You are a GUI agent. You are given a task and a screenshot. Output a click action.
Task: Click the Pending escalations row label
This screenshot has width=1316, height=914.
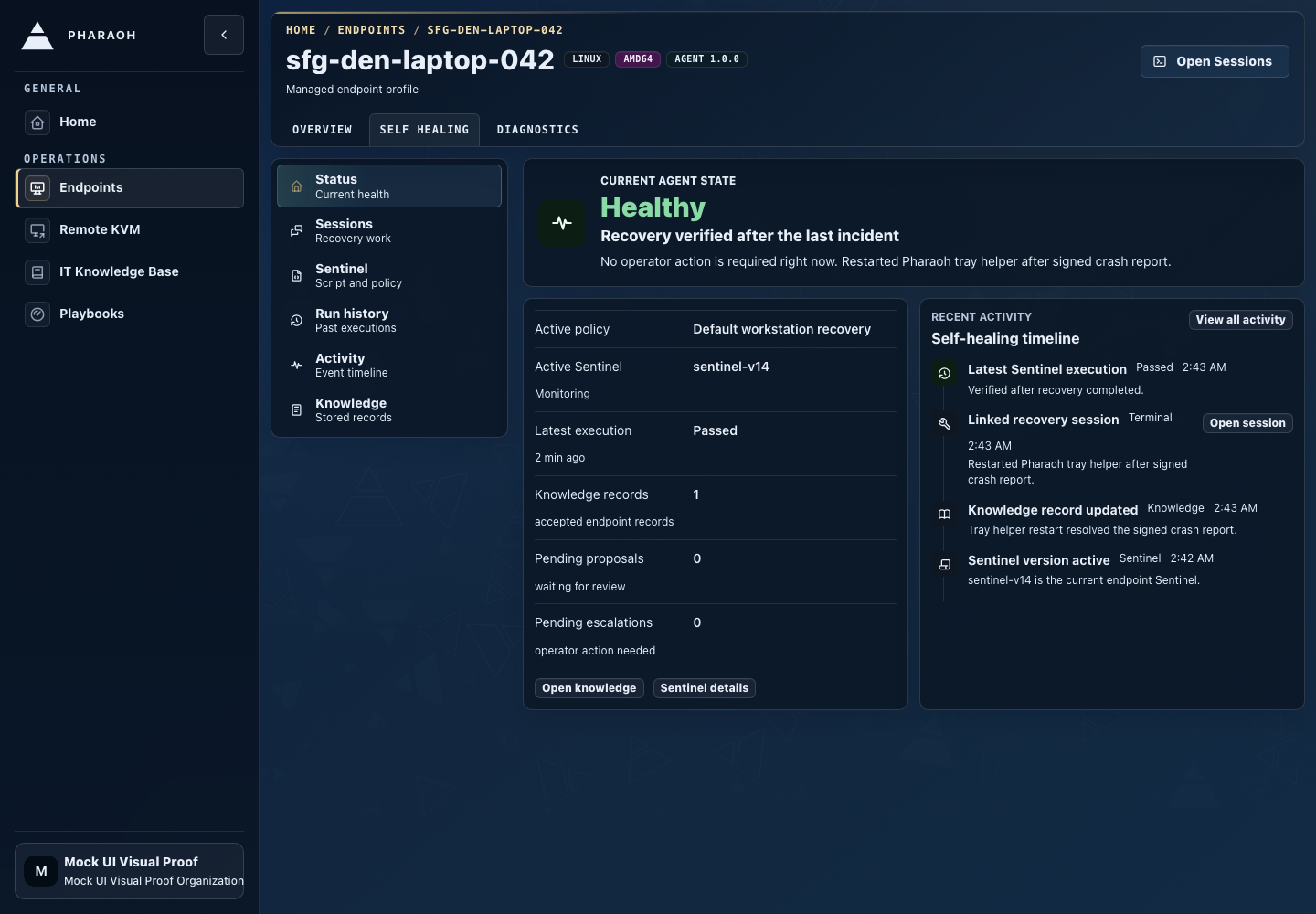coord(594,622)
